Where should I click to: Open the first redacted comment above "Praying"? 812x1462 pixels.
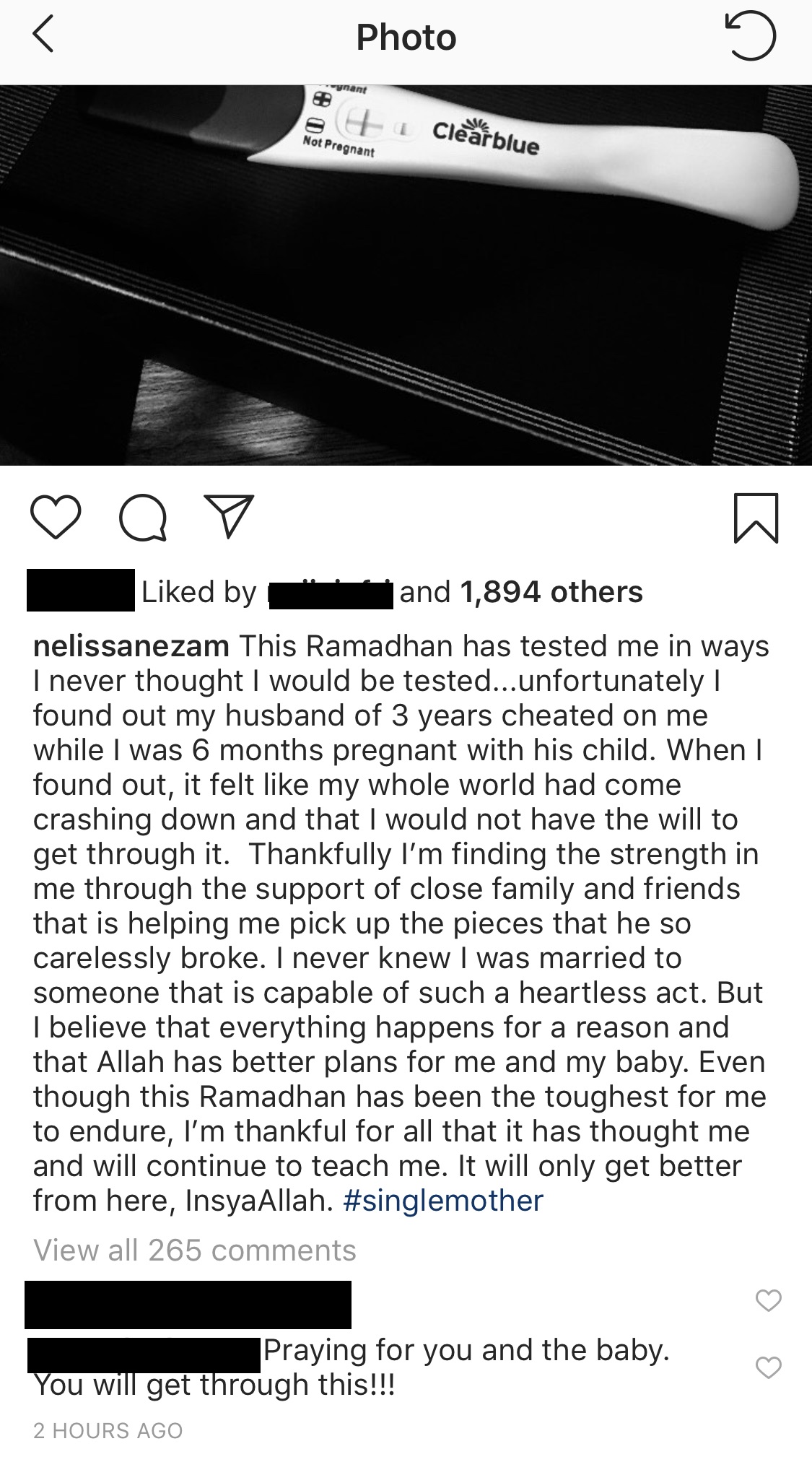(x=188, y=1305)
